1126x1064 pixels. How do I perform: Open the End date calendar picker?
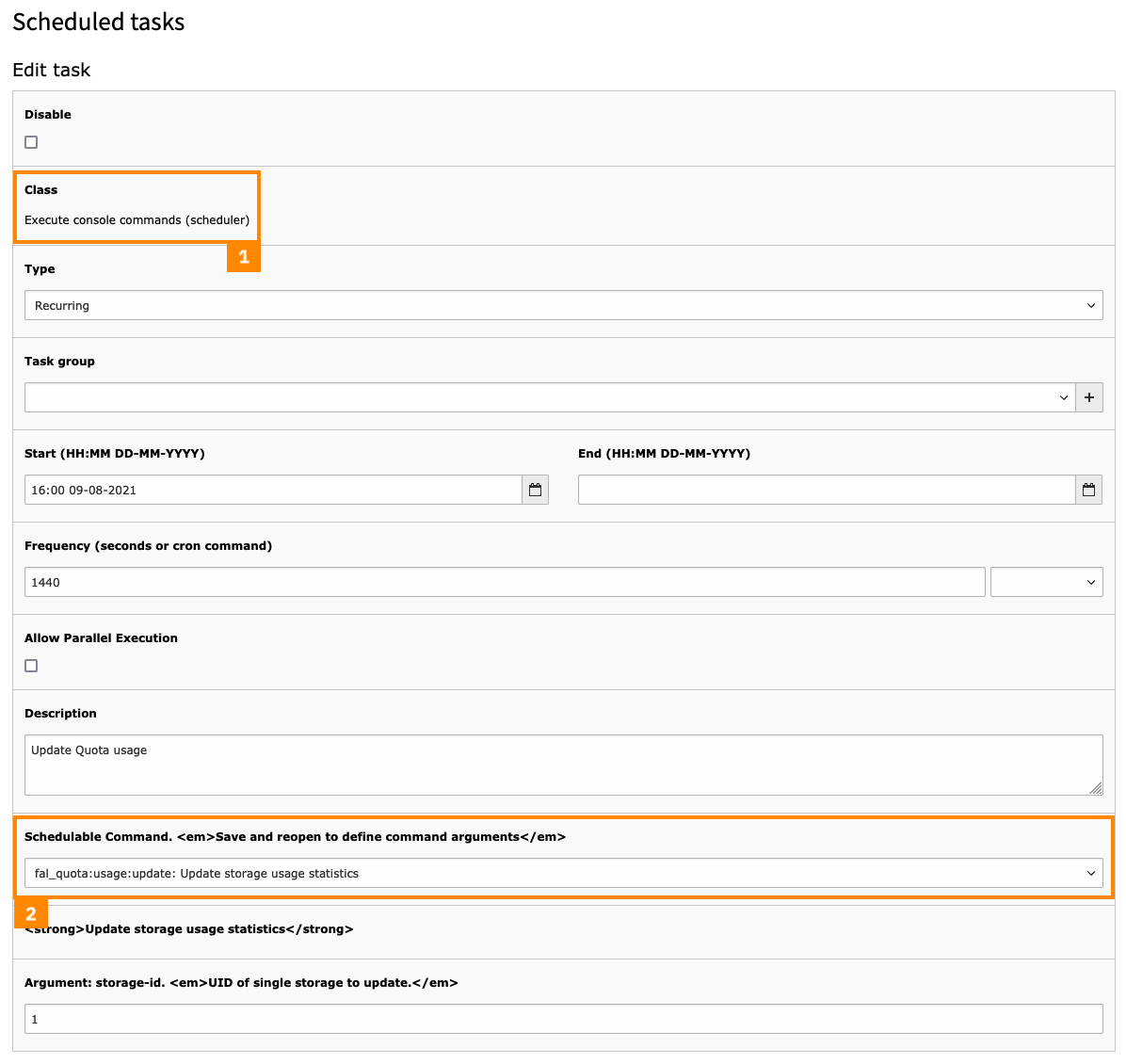coord(1088,490)
